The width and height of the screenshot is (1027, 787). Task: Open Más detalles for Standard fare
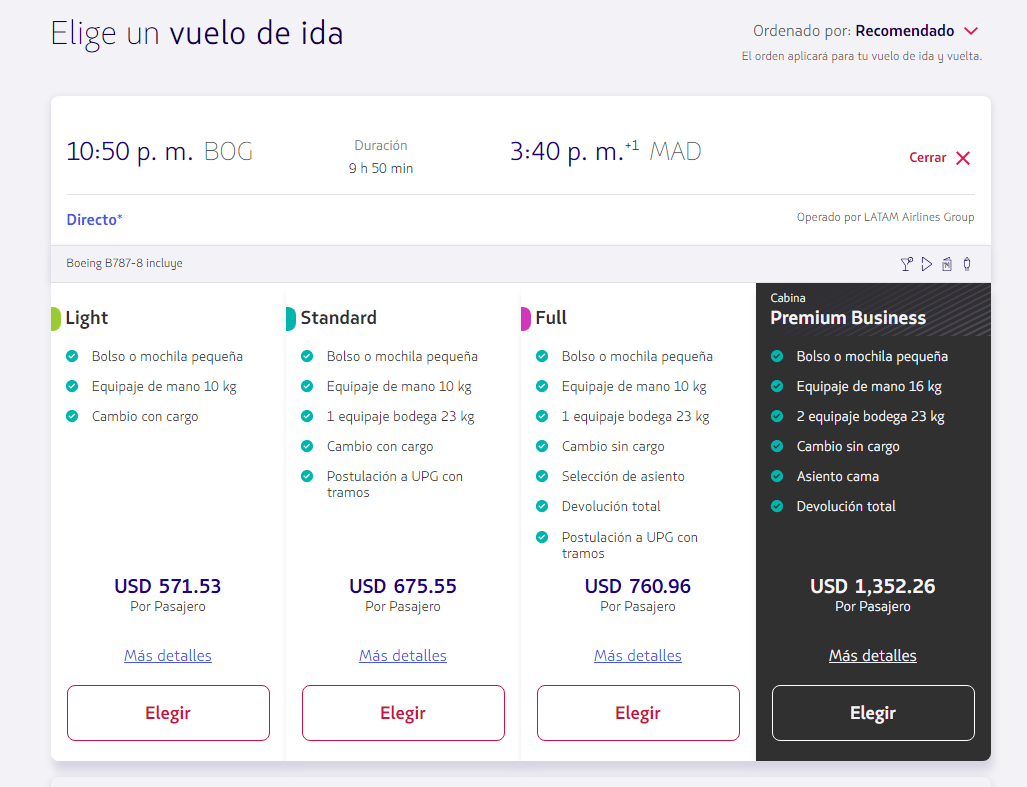click(403, 655)
